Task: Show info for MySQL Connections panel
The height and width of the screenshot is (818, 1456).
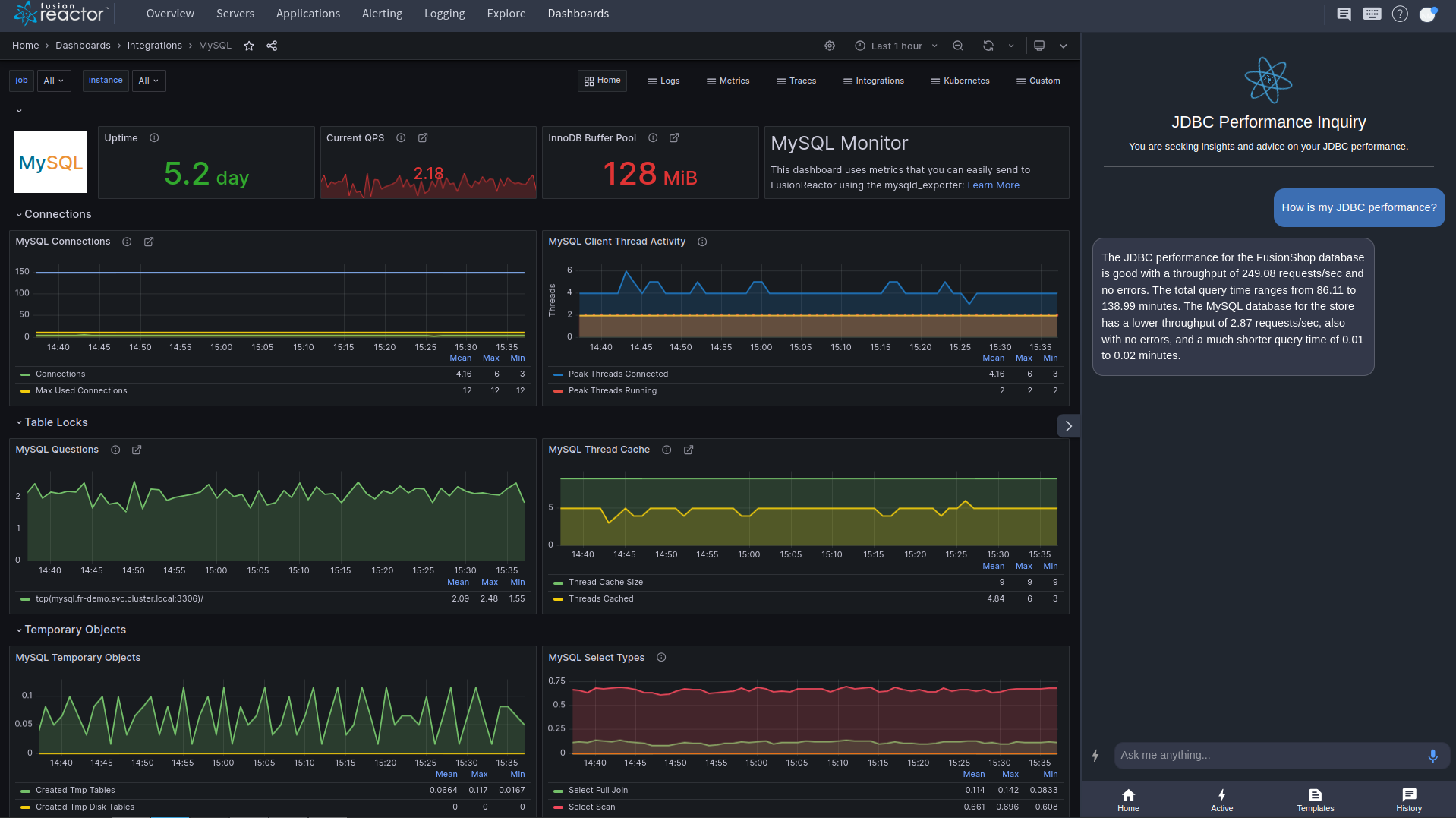Action: pyautogui.click(x=127, y=242)
